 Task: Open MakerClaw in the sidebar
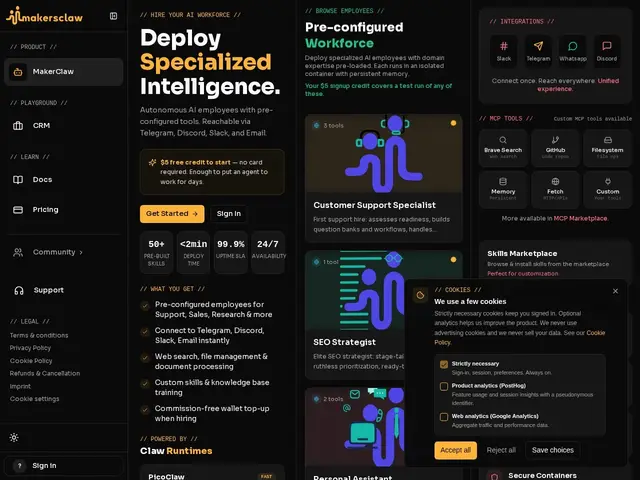pyautogui.click(x=64, y=72)
